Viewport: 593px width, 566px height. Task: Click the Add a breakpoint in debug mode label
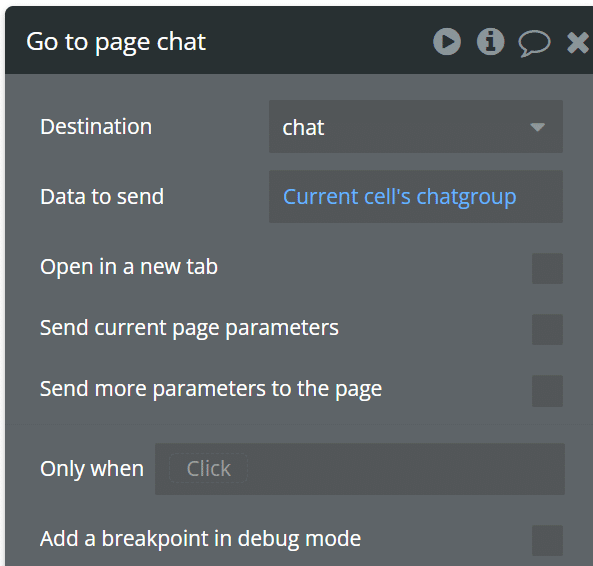pyautogui.click(x=200, y=539)
